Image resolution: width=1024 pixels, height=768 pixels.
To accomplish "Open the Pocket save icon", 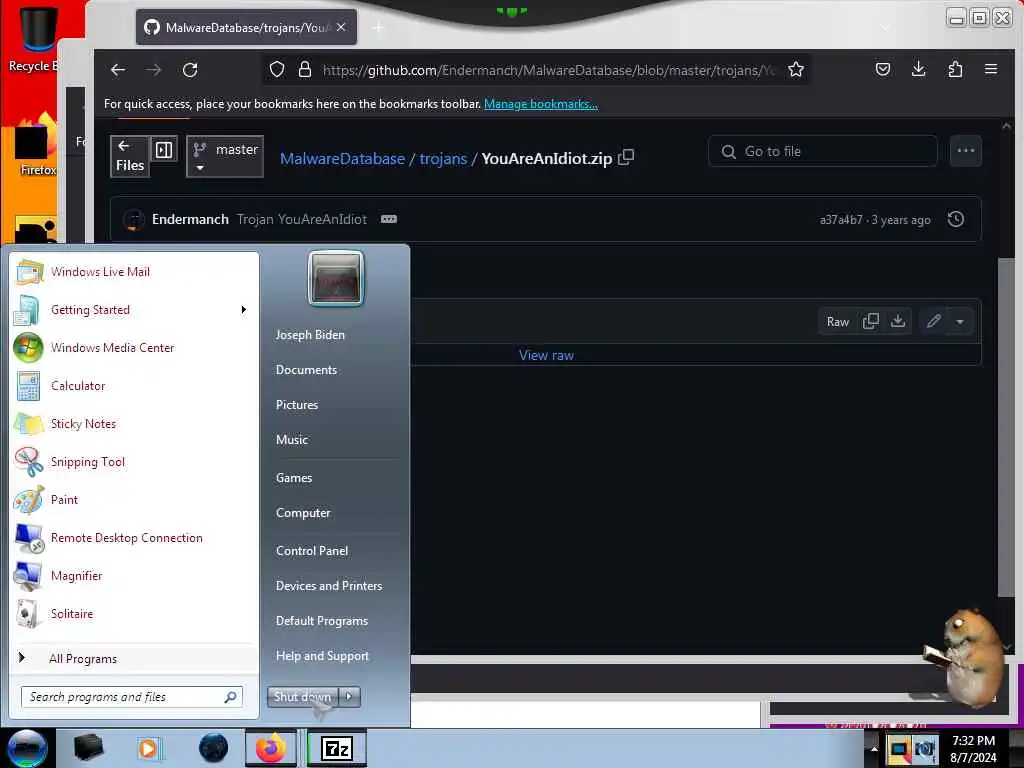I will [883, 69].
